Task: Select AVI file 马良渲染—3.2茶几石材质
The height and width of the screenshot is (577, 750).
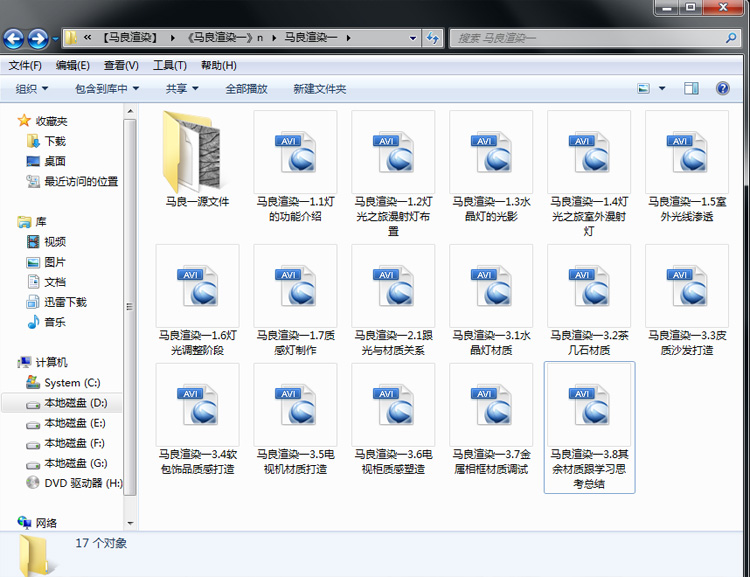Action: click(x=589, y=300)
